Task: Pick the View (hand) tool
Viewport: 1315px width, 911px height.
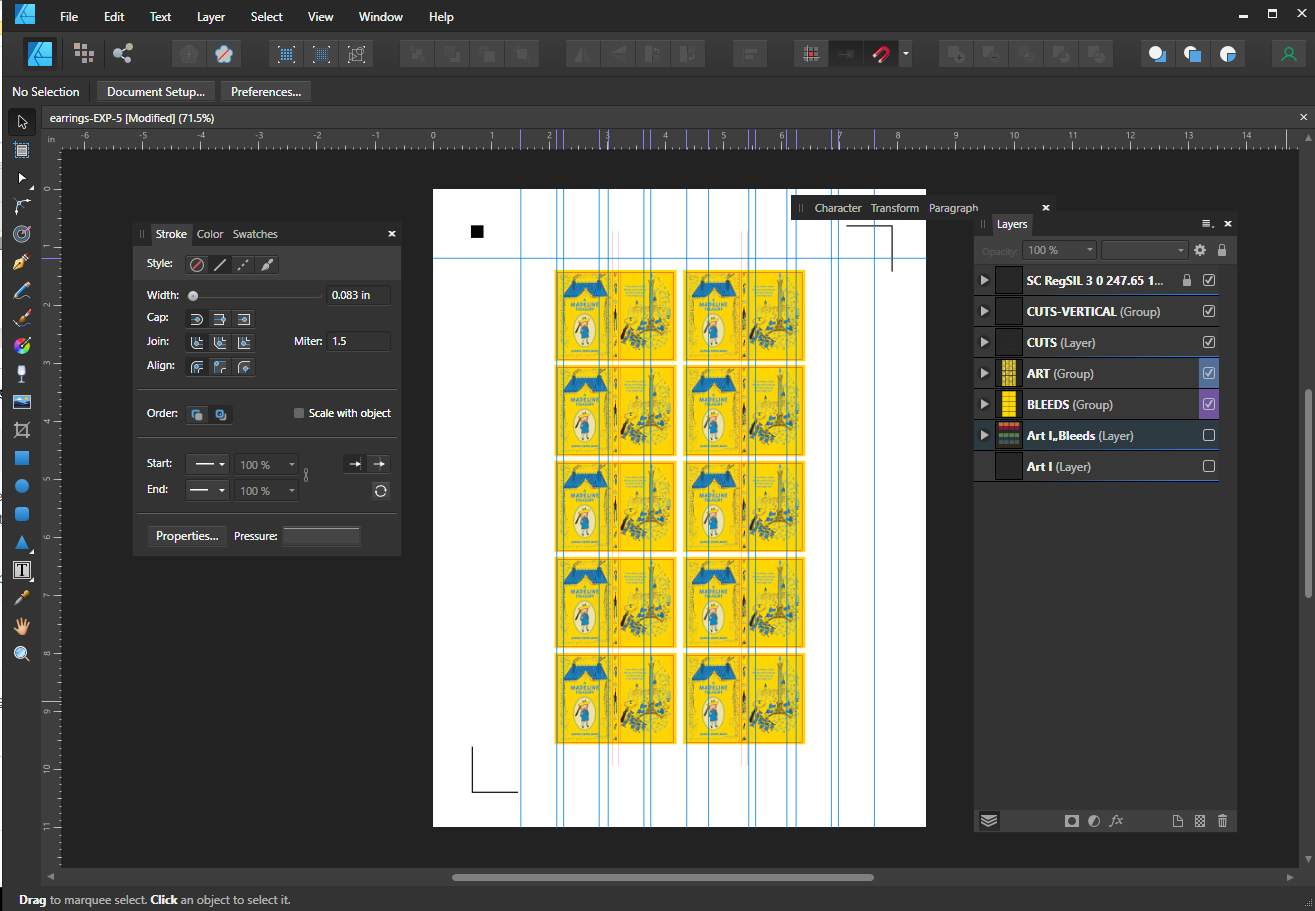Action: coord(21,626)
